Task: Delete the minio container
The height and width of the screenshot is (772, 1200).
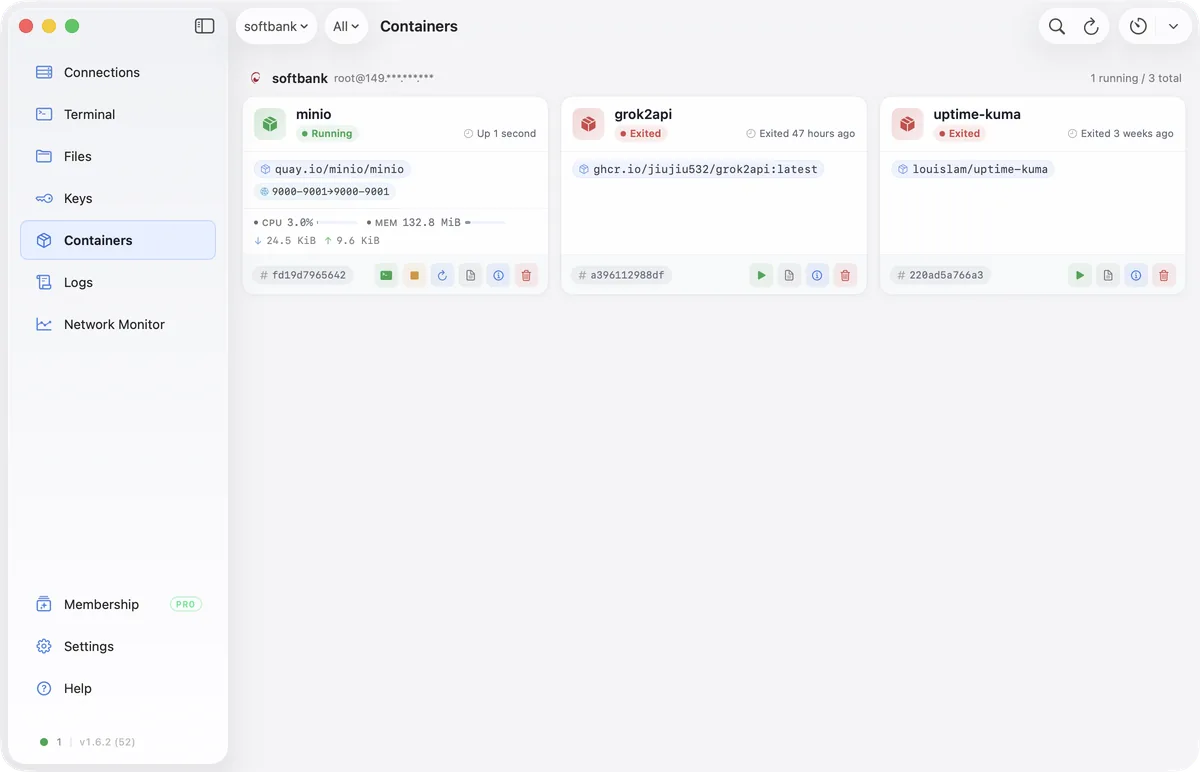Action: [526, 275]
